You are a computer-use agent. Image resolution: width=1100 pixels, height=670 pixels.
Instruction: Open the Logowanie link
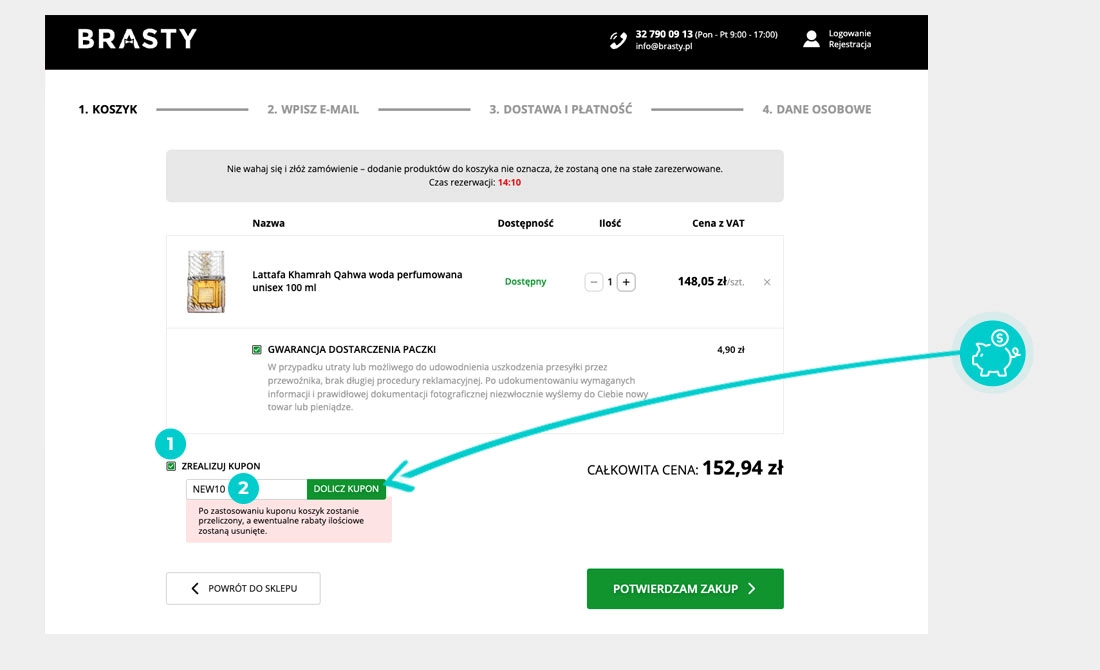click(849, 33)
